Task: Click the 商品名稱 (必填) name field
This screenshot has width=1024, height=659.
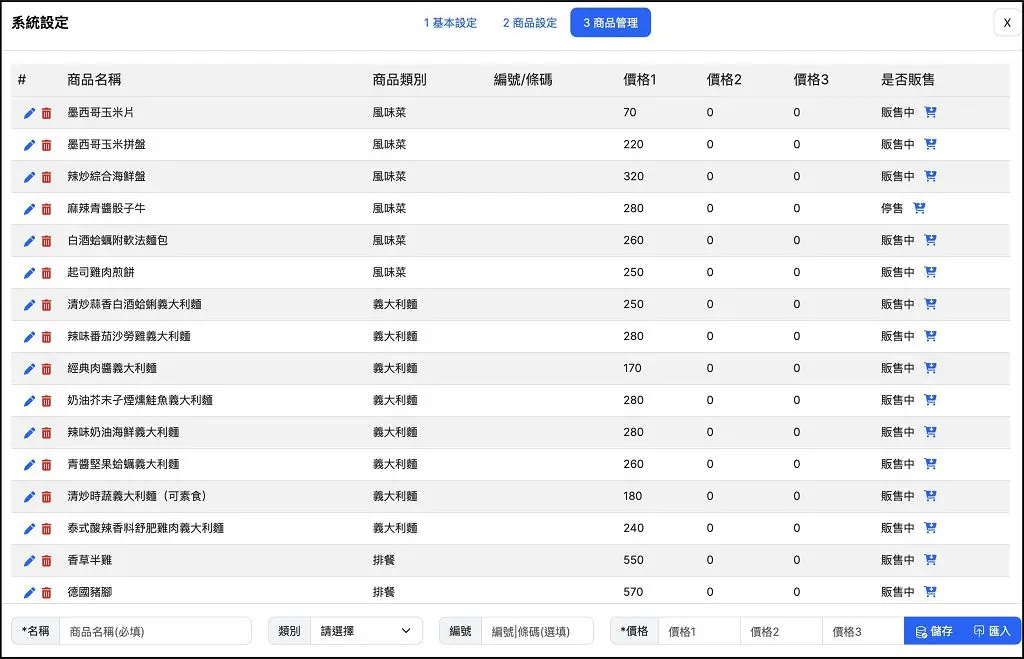Action: (x=155, y=631)
